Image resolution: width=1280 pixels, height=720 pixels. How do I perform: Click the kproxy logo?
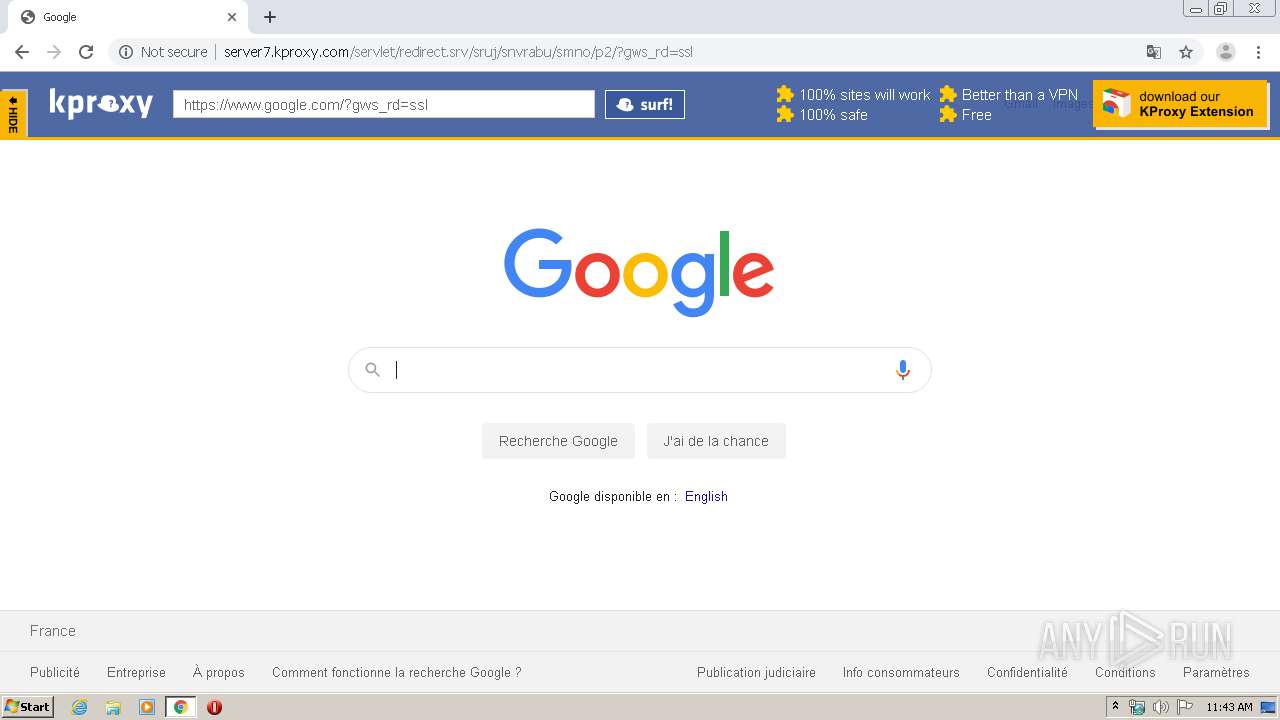tap(101, 104)
